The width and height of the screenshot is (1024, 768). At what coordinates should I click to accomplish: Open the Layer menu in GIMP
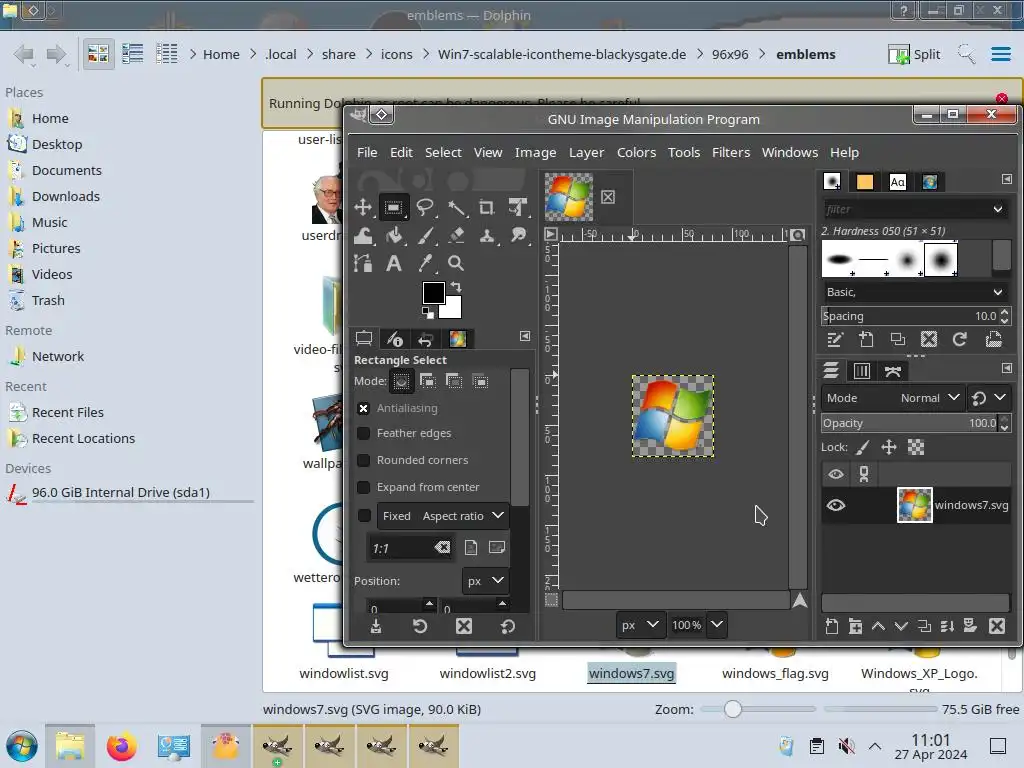coord(586,152)
